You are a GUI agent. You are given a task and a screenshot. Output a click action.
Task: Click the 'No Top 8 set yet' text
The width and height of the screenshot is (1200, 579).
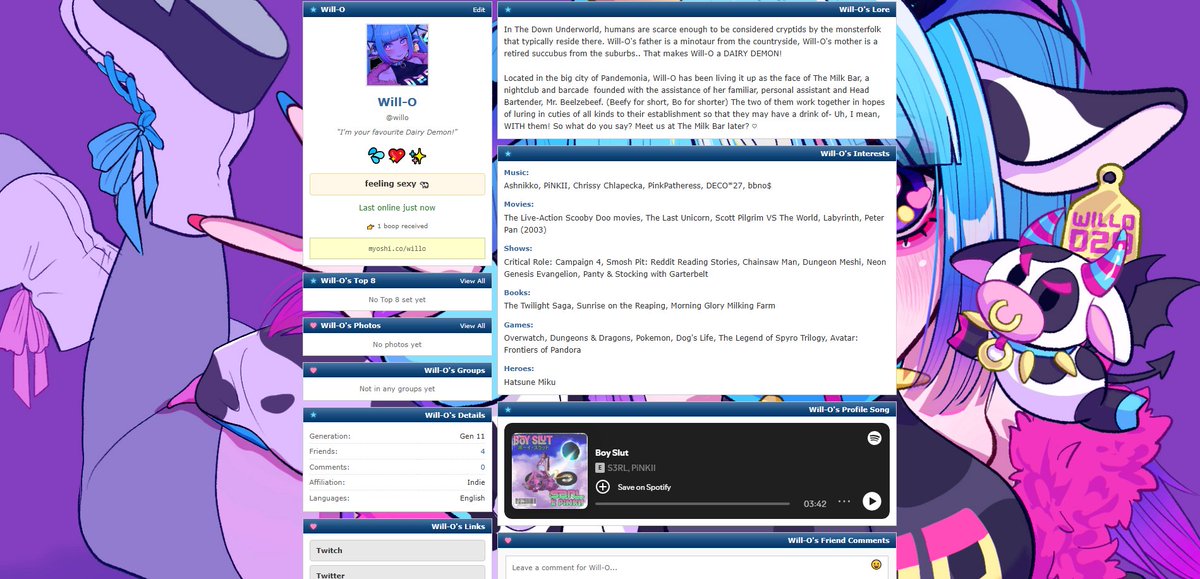click(x=397, y=300)
